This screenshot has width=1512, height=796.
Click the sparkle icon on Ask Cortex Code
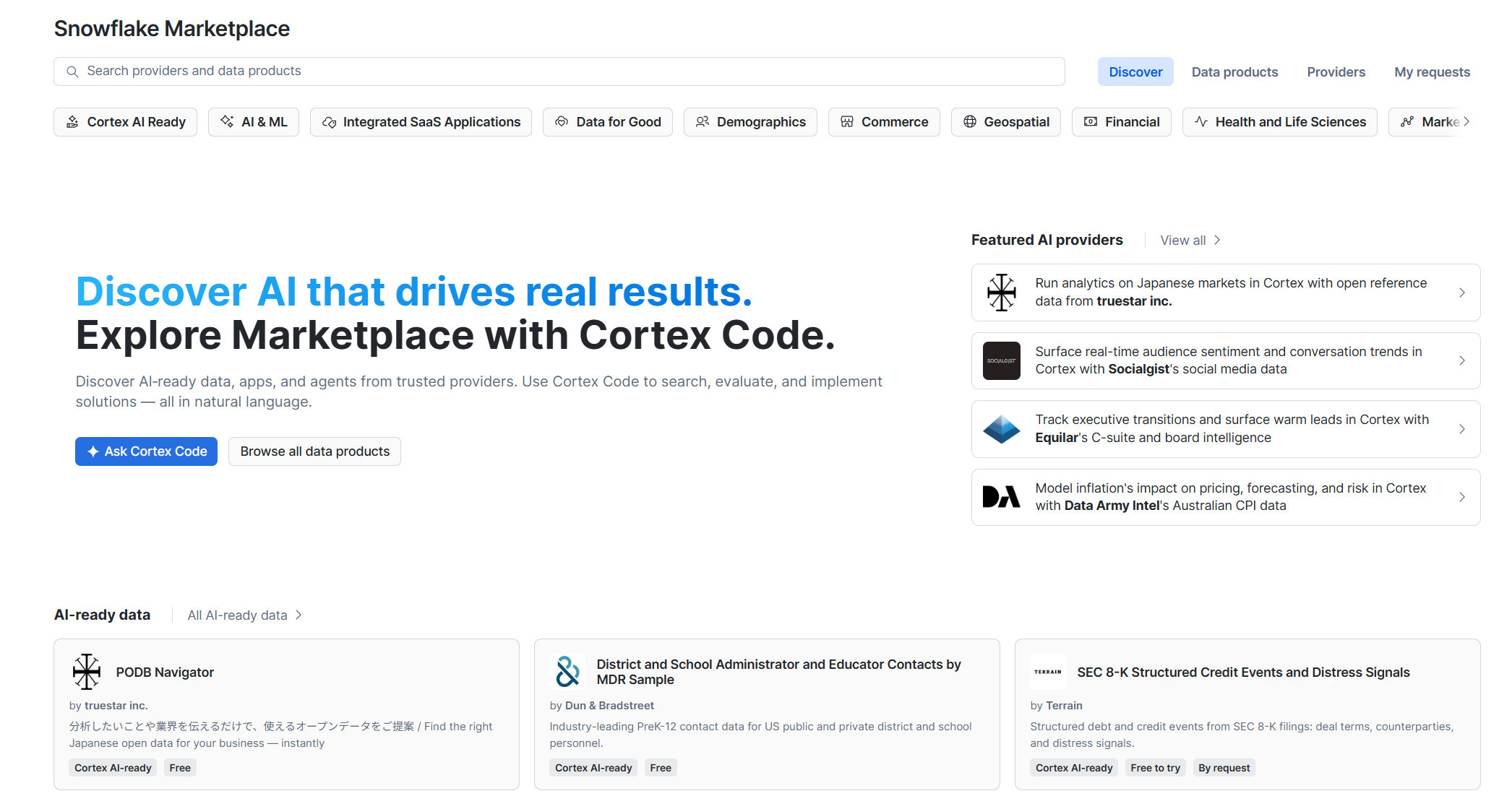click(x=93, y=451)
